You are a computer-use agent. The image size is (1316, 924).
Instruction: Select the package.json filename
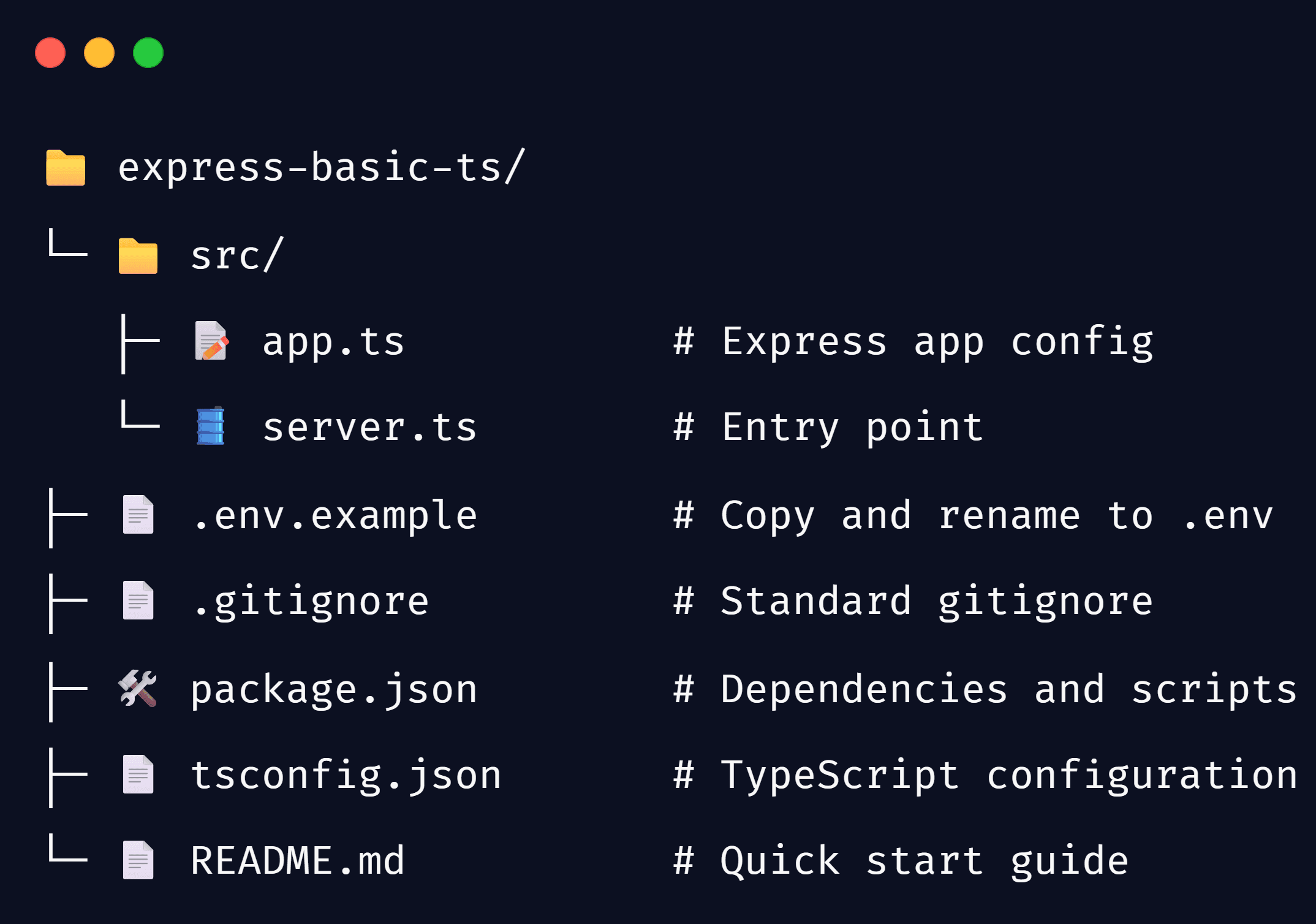334,687
